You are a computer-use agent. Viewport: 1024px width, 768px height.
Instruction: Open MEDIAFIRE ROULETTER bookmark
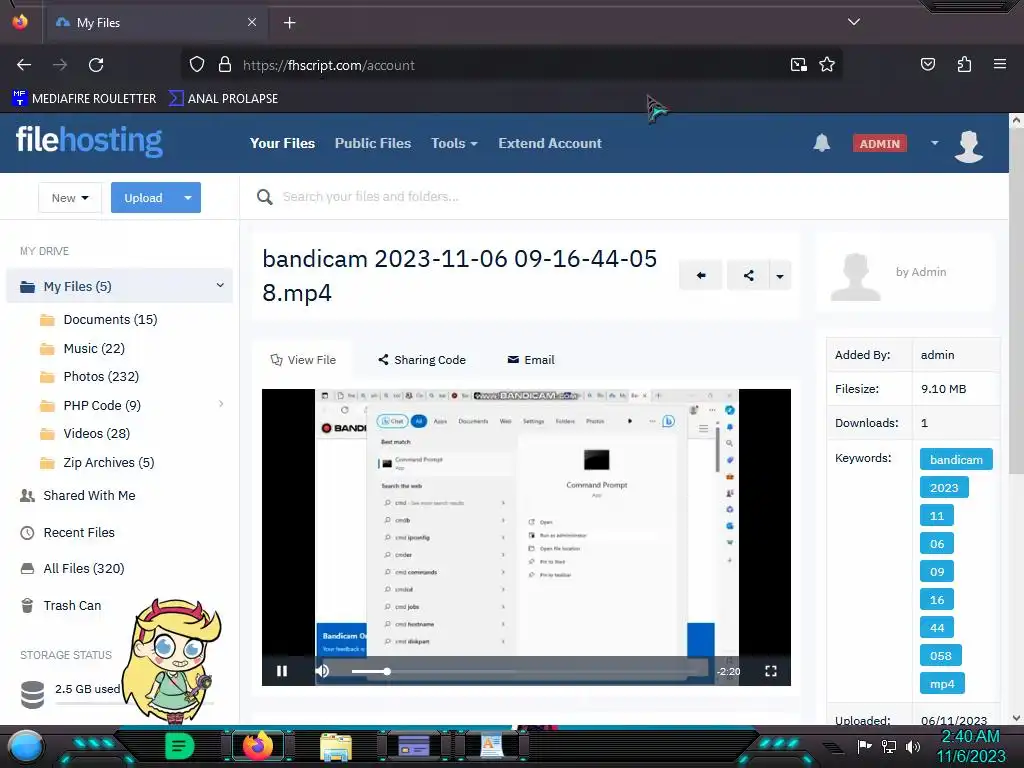click(x=84, y=99)
